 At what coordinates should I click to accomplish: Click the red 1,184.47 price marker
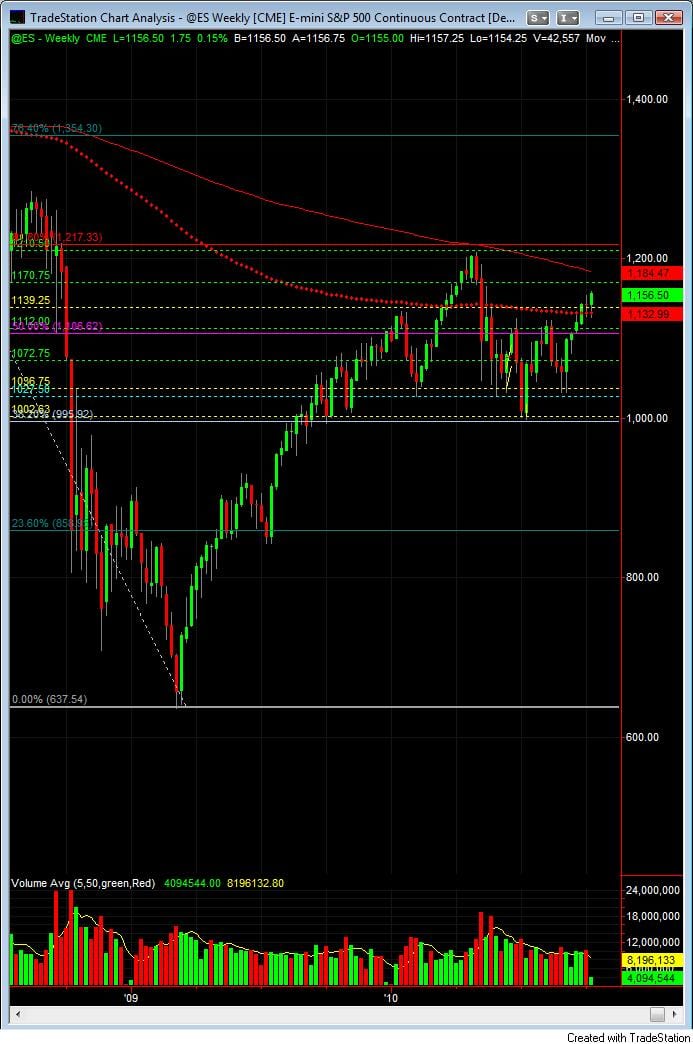[x=654, y=273]
